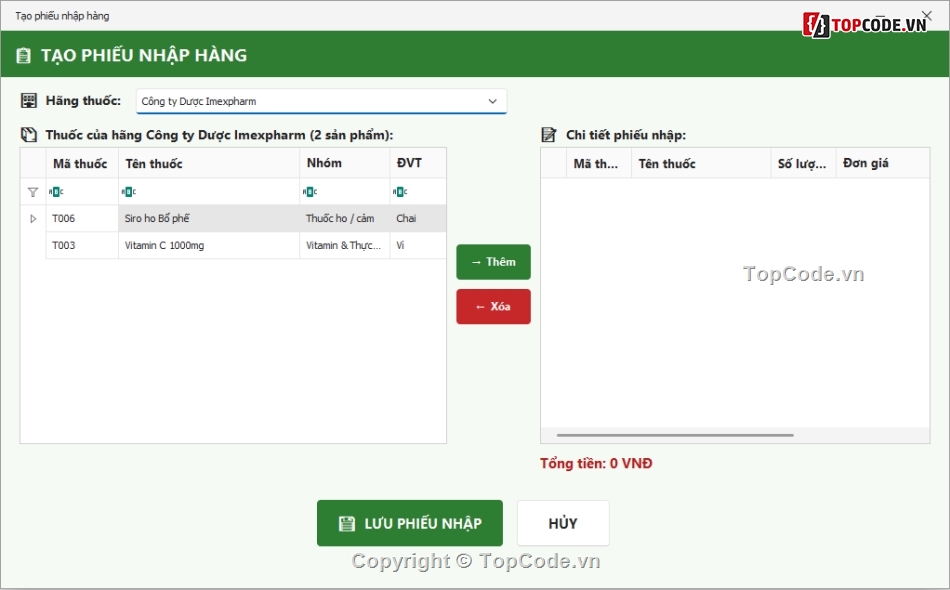Click the Công ty Dược Imexpharm combo box
The image size is (950, 590).
[321, 101]
